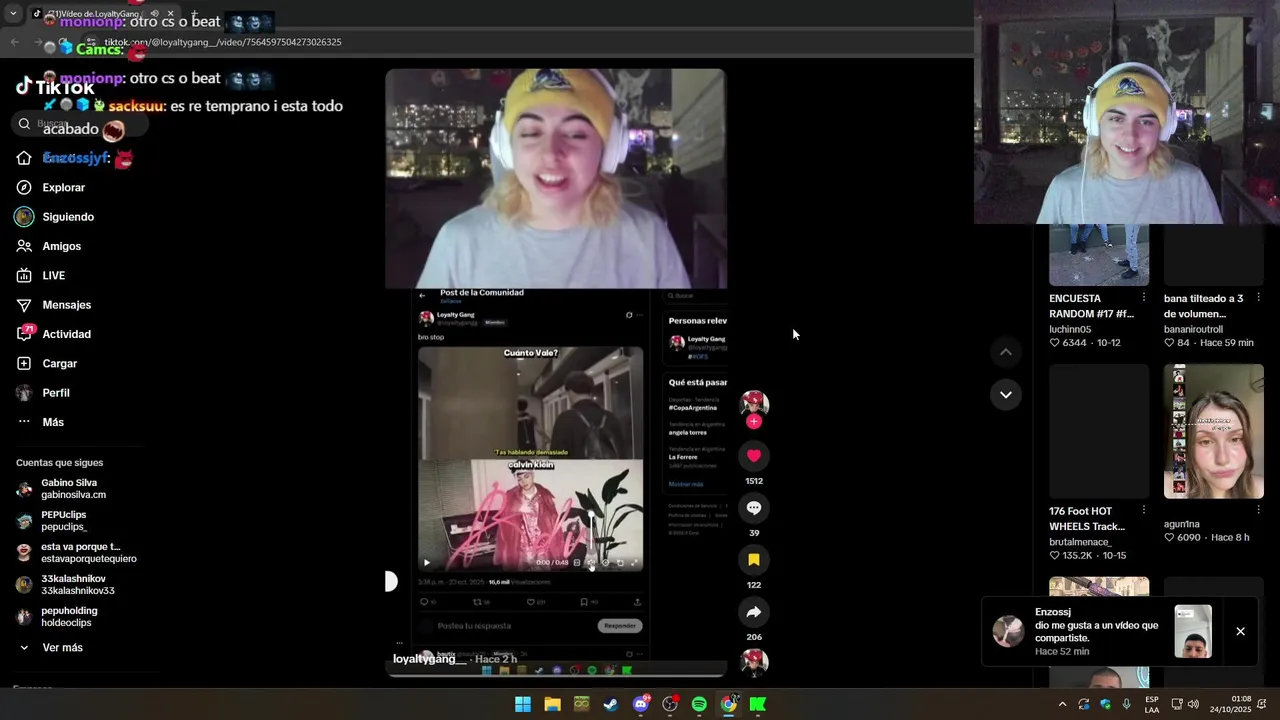Open the volume control in system tray
Screen dimensions: 1280x720
click(x=1193, y=704)
